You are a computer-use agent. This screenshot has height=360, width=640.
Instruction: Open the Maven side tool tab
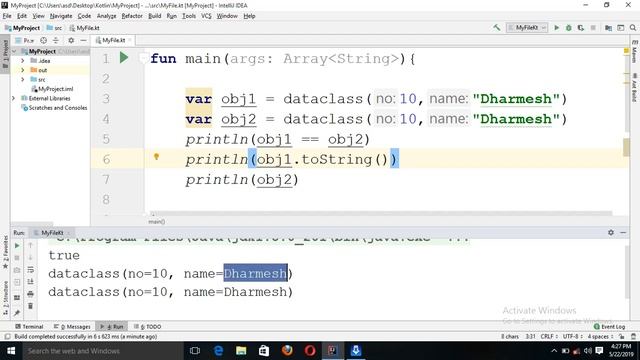[634, 51]
